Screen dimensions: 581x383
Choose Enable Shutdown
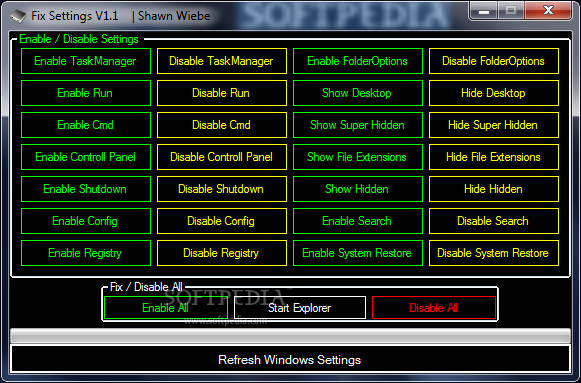[86, 189]
